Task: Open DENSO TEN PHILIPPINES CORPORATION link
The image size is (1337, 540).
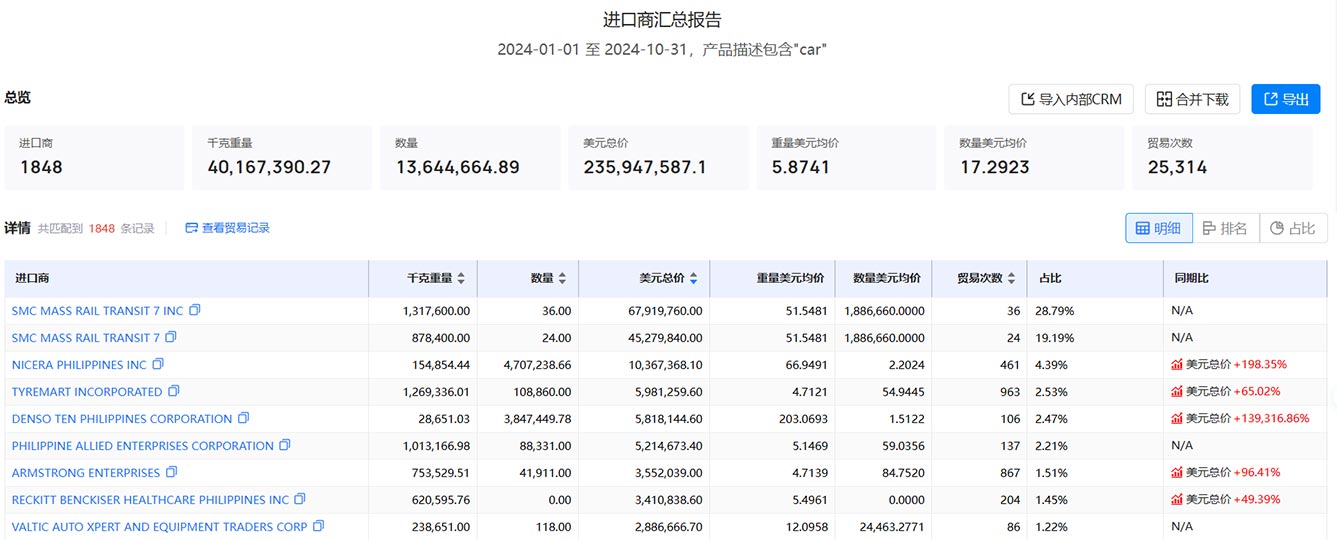Action: (122, 419)
